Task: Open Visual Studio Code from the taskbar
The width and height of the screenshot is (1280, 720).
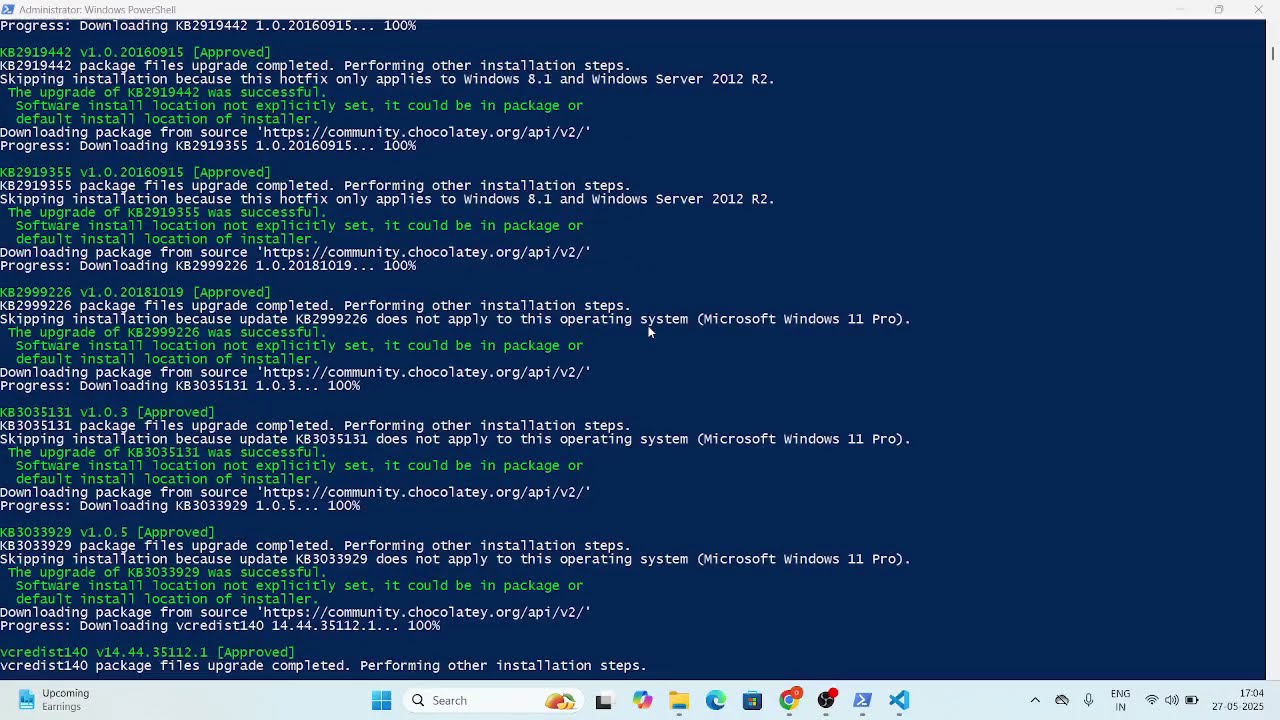Action: pos(899,700)
